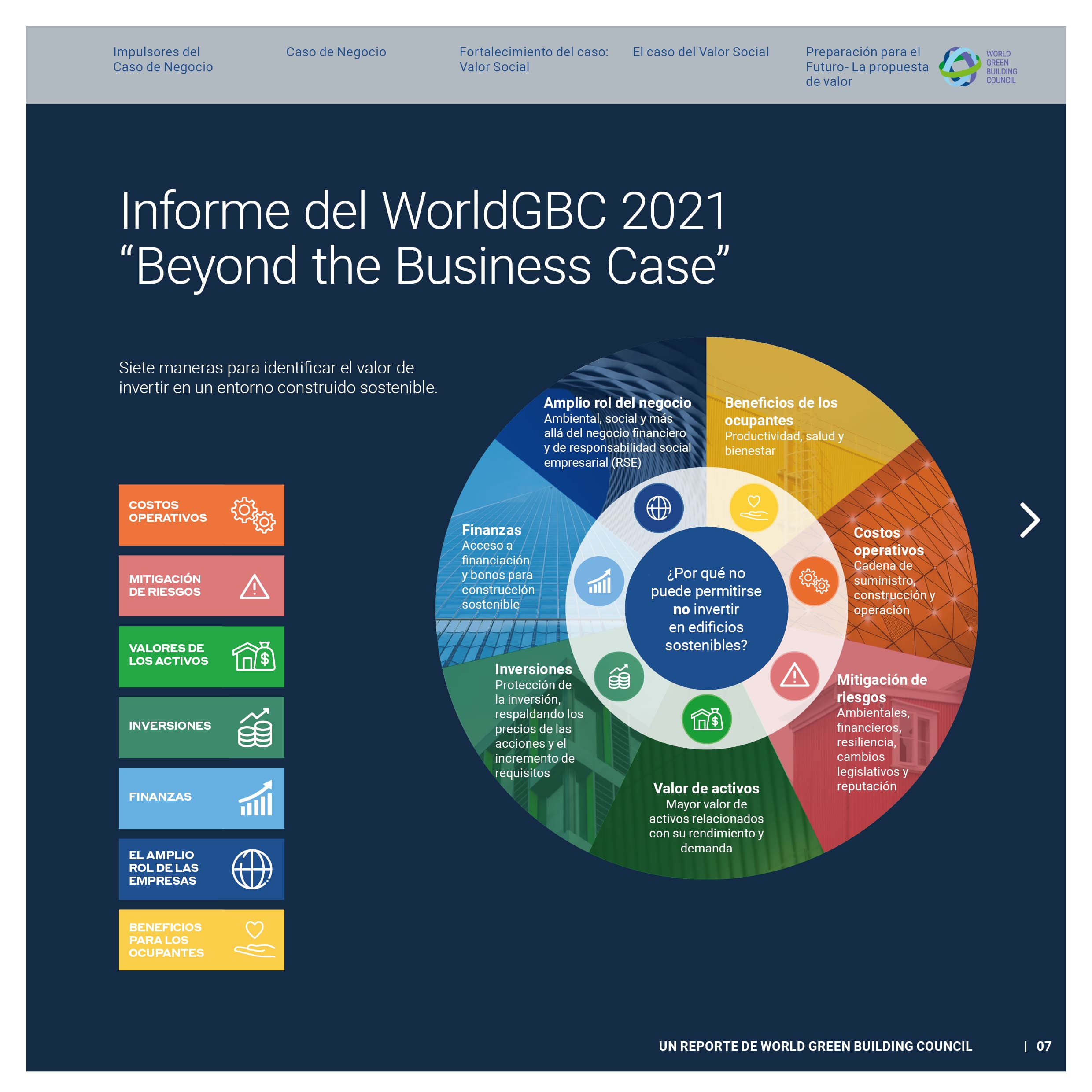Click the Inversiones wheel segment heading
This screenshot has width=1092, height=1092.
pyautogui.click(x=533, y=669)
